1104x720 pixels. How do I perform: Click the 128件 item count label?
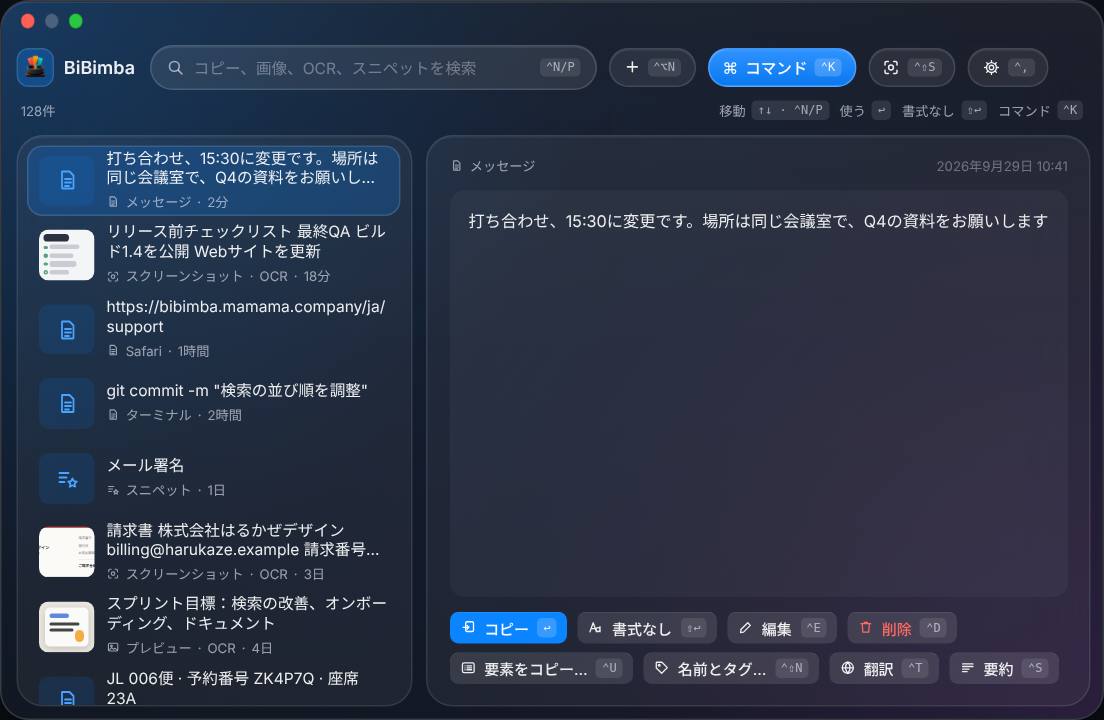pos(38,111)
